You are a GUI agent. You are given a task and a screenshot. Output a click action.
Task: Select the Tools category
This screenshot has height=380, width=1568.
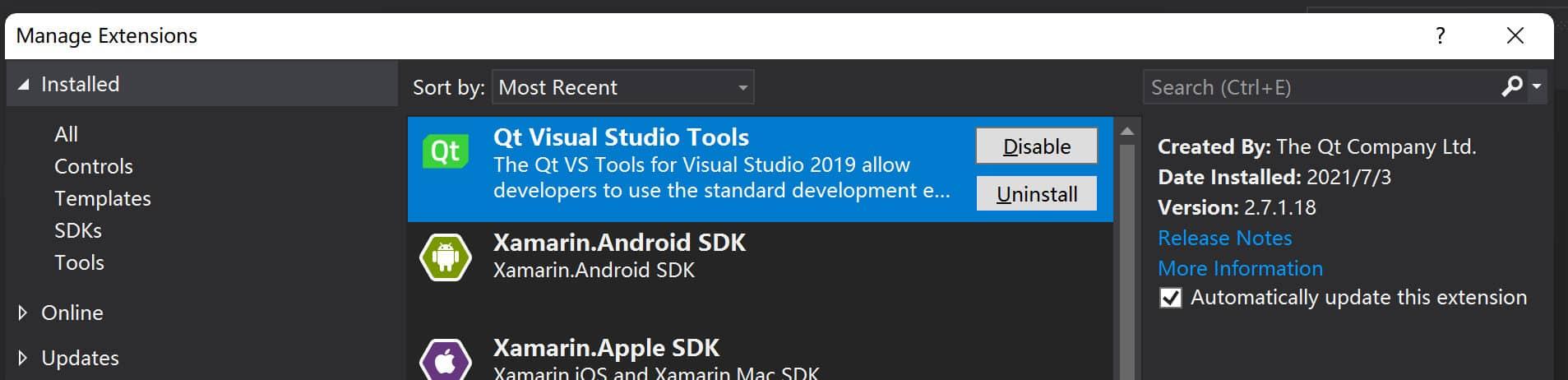(79, 262)
